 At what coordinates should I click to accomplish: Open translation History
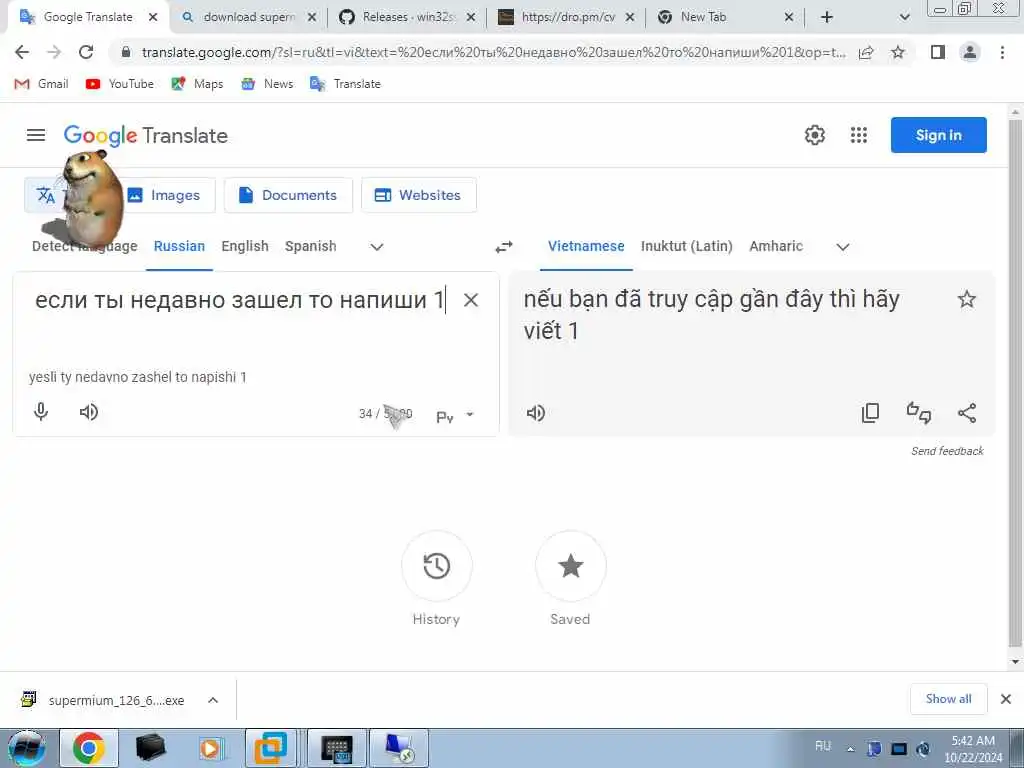coord(436,566)
